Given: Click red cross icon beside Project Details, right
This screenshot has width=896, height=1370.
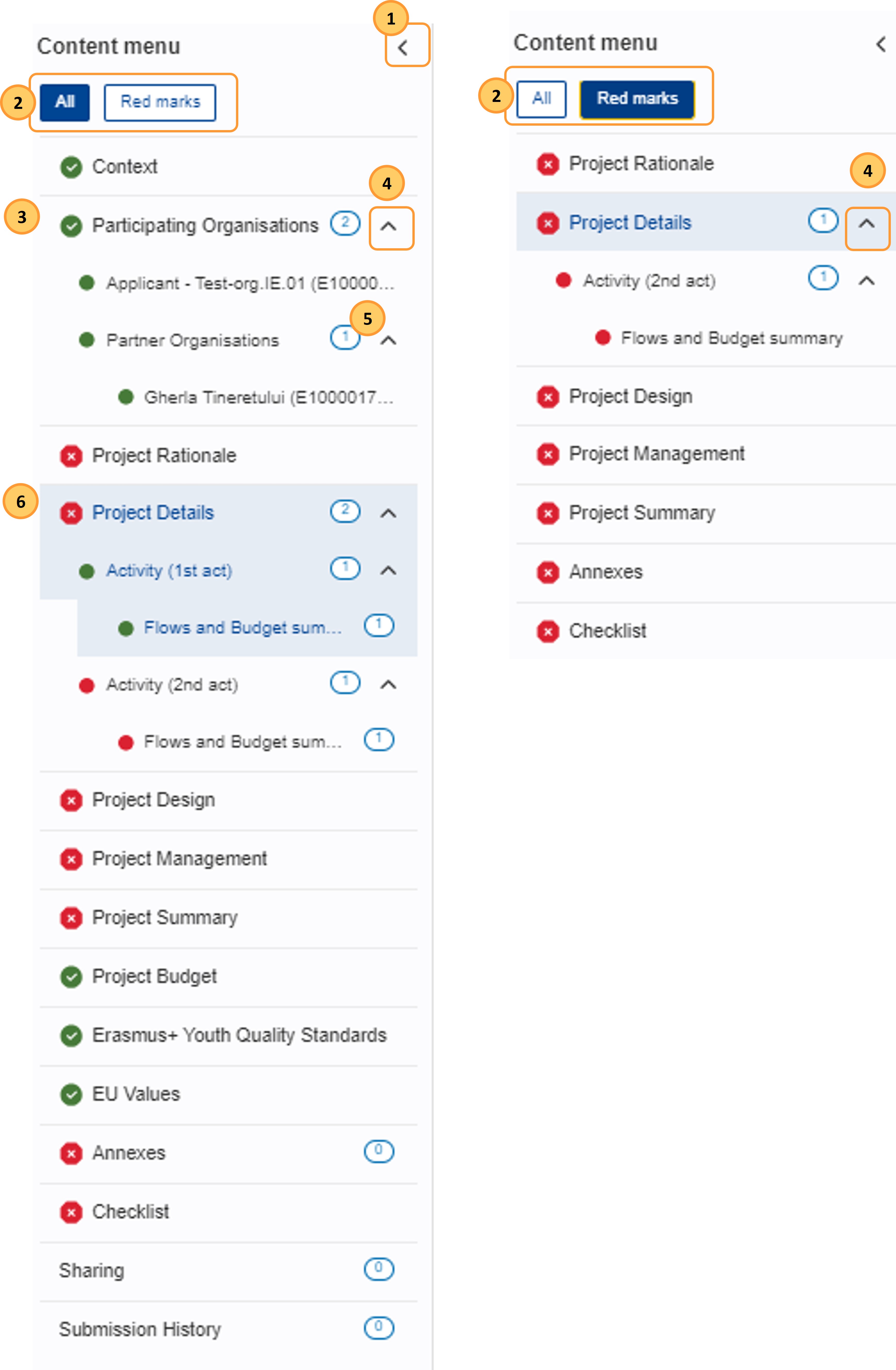Looking at the screenshot, I should [x=548, y=223].
